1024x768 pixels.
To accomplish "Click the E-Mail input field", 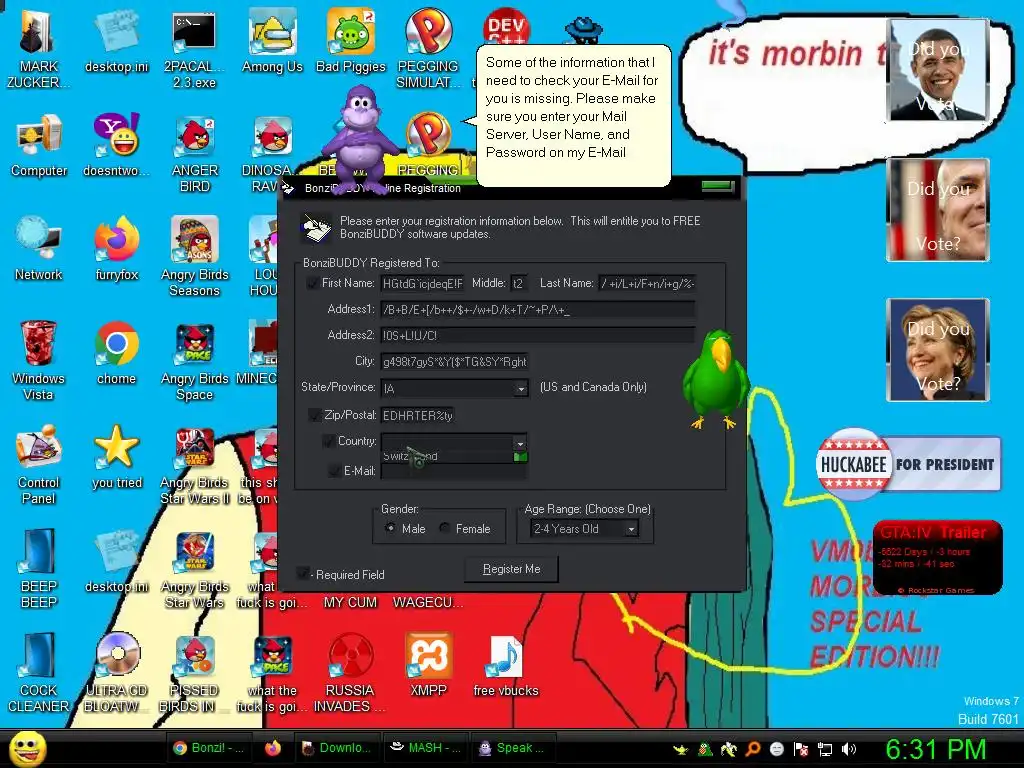I will pos(454,472).
